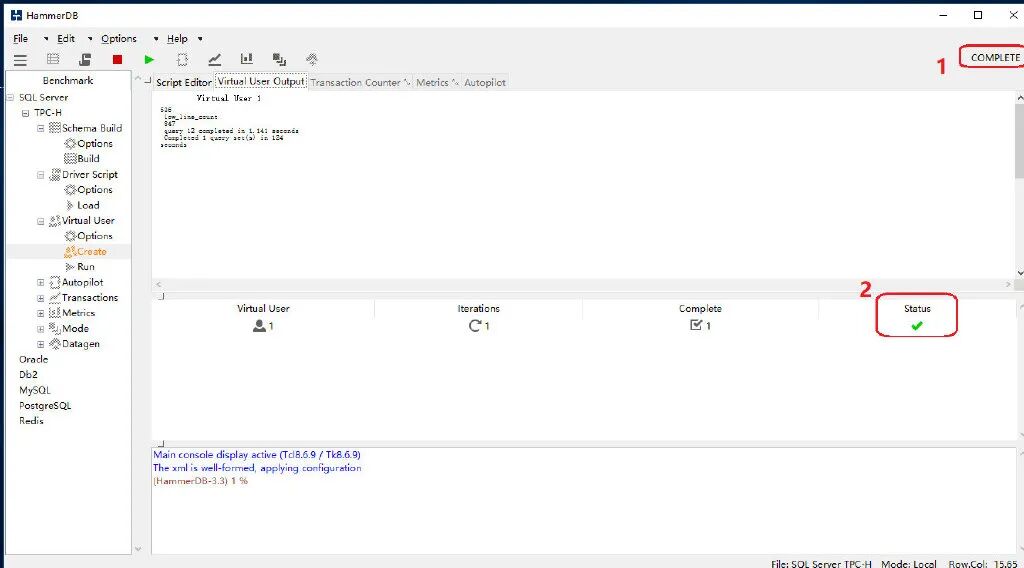Screen dimensions: 1024x568
Task: Collapse the Schema Build tree node
Action: [40, 129]
